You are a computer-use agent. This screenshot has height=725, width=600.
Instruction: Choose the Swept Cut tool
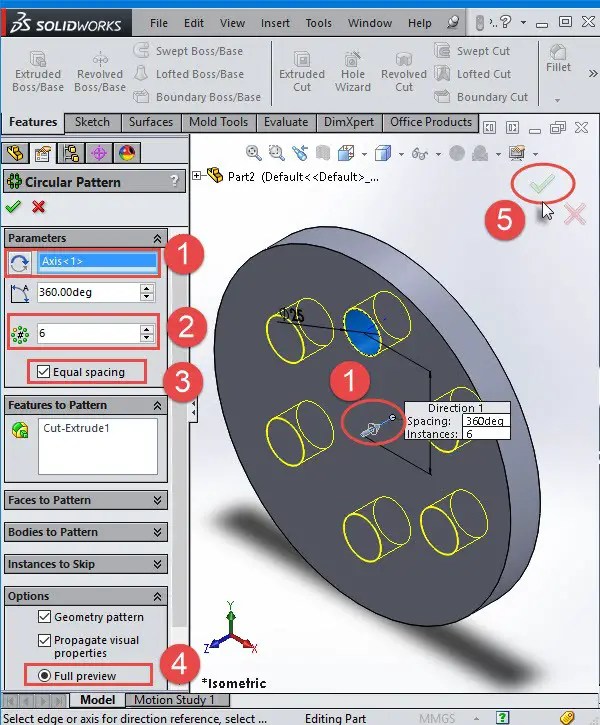click(x=472, y=51)
